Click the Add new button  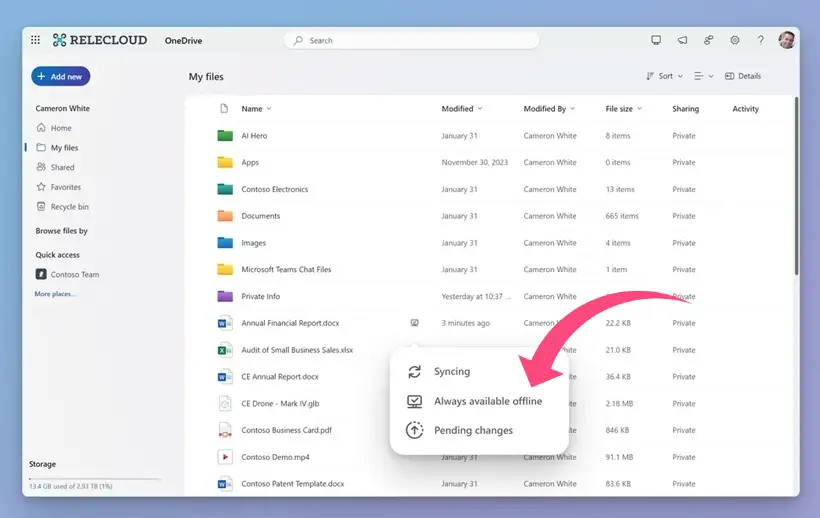pos(61,76)
